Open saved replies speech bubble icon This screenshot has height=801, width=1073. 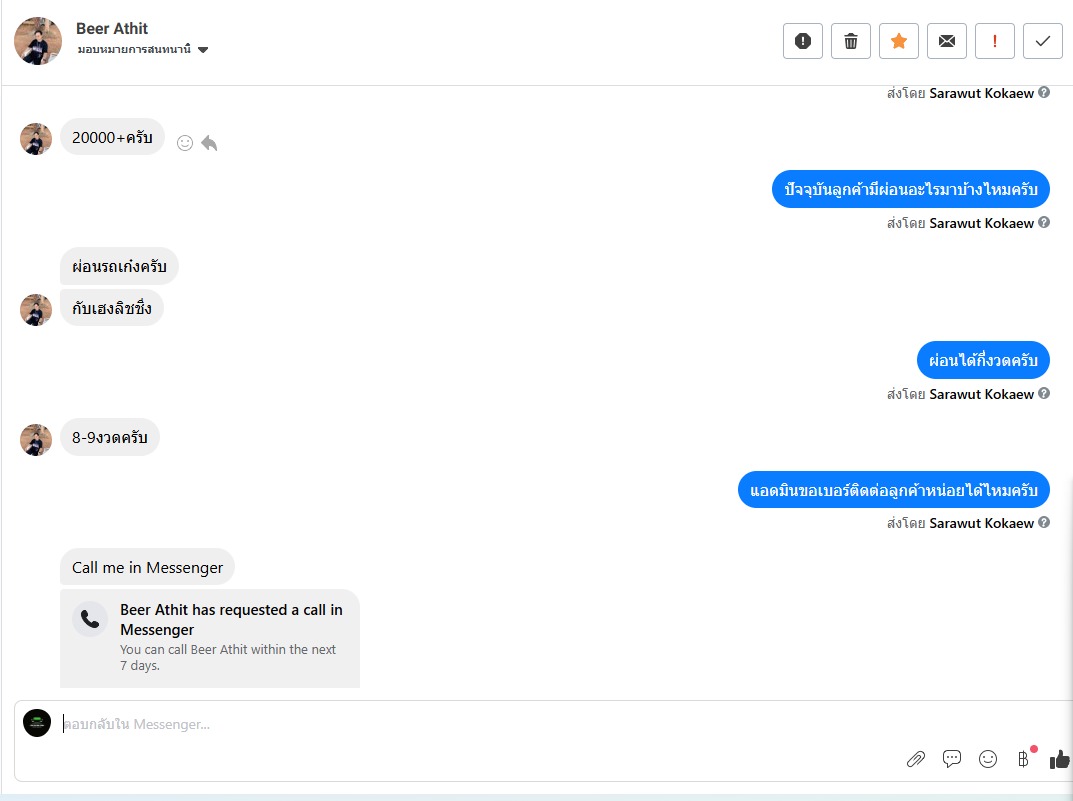[951, 759]
